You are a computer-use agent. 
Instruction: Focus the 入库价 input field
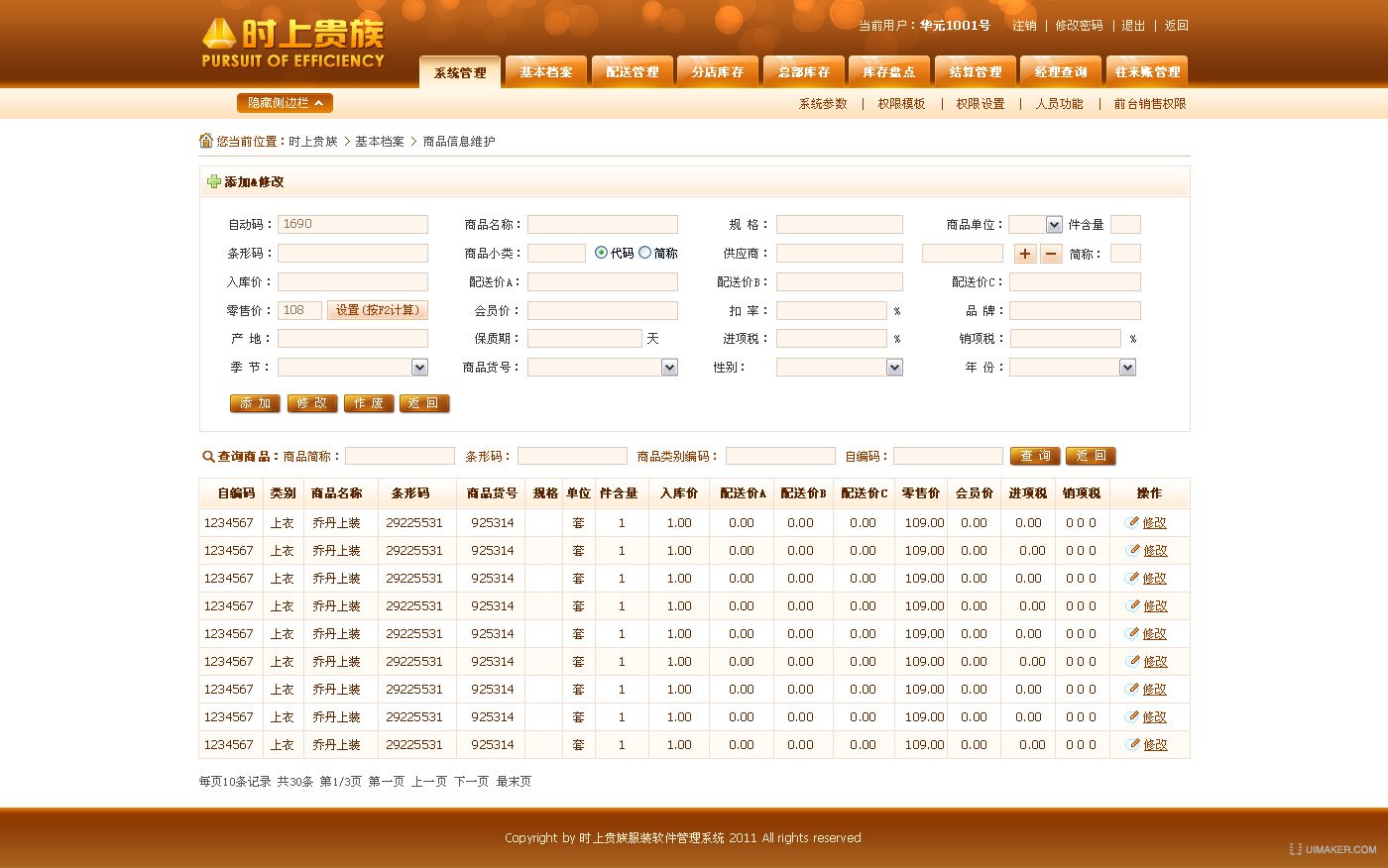click(x=353, y=282)
